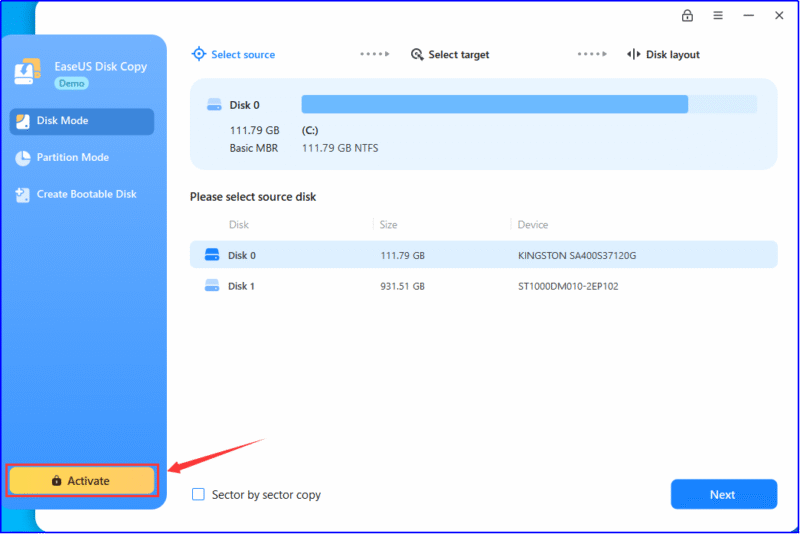Click the EaseUS Disk Copy logo icon
The image size is (800, 534).
pyautogui.click(x=28, y=71)
